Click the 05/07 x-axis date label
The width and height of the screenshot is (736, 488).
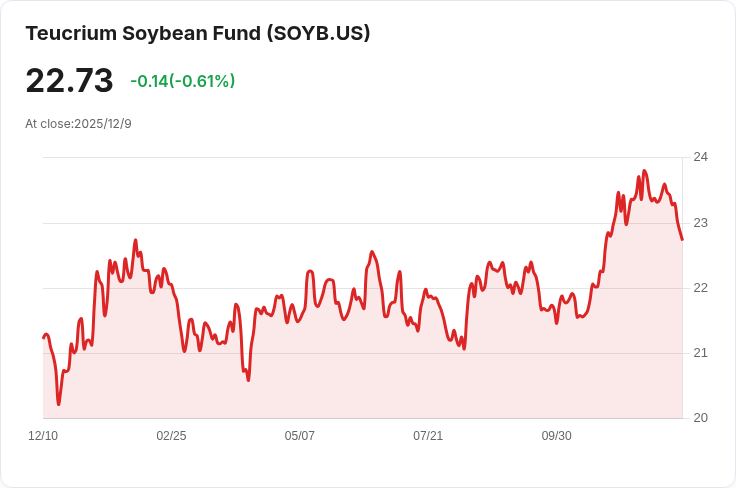point(299,436)
